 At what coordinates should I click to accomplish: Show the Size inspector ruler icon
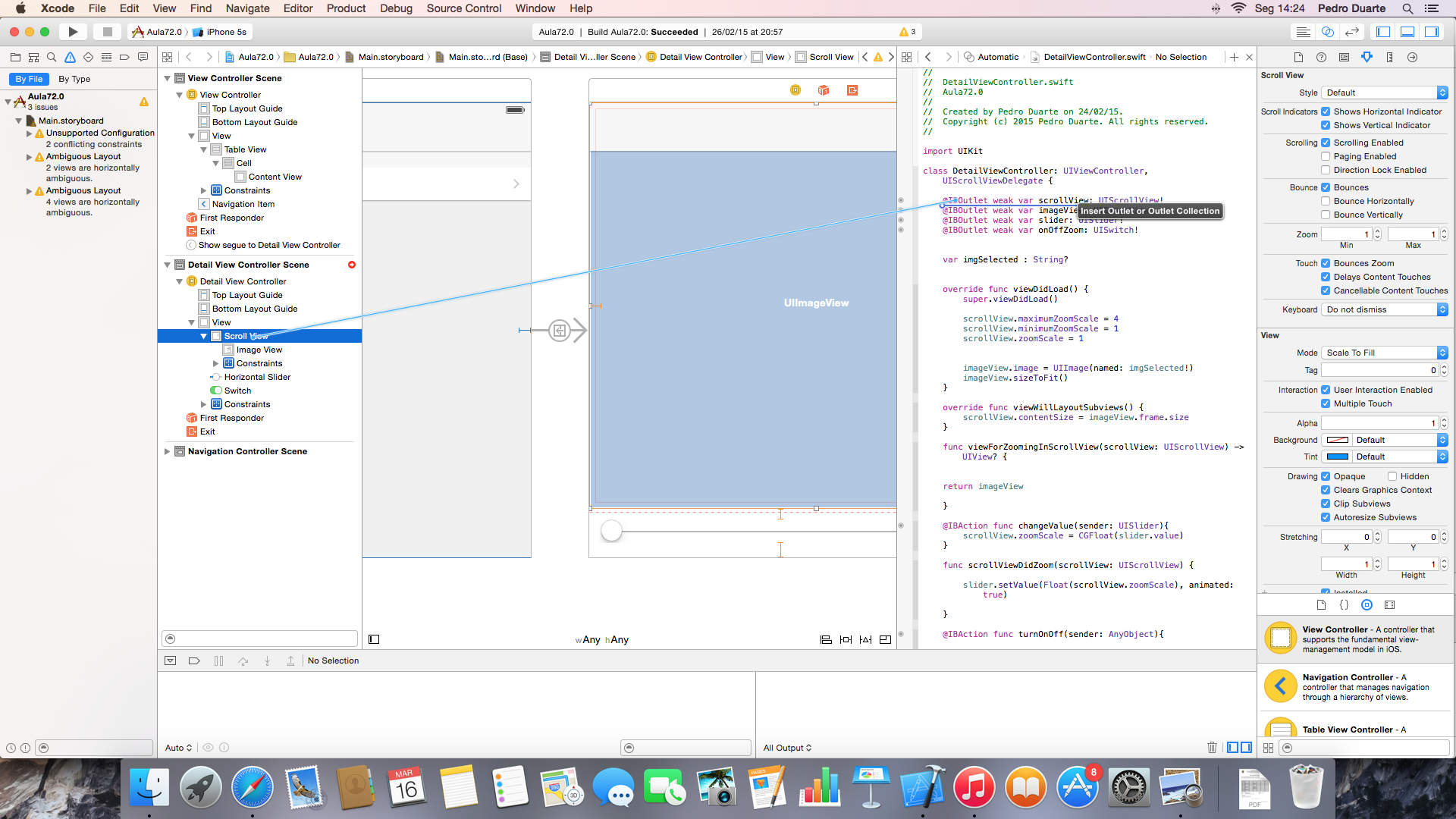(1389, 57)
